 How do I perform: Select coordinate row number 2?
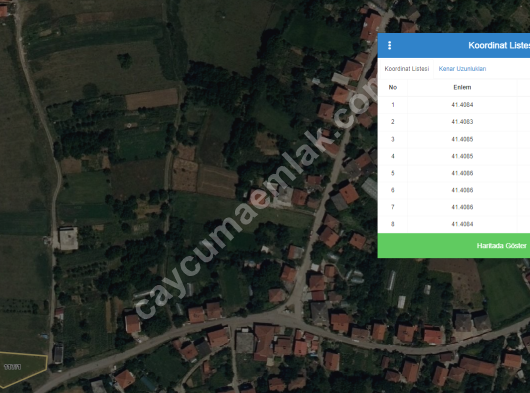[x=454, y=122]
